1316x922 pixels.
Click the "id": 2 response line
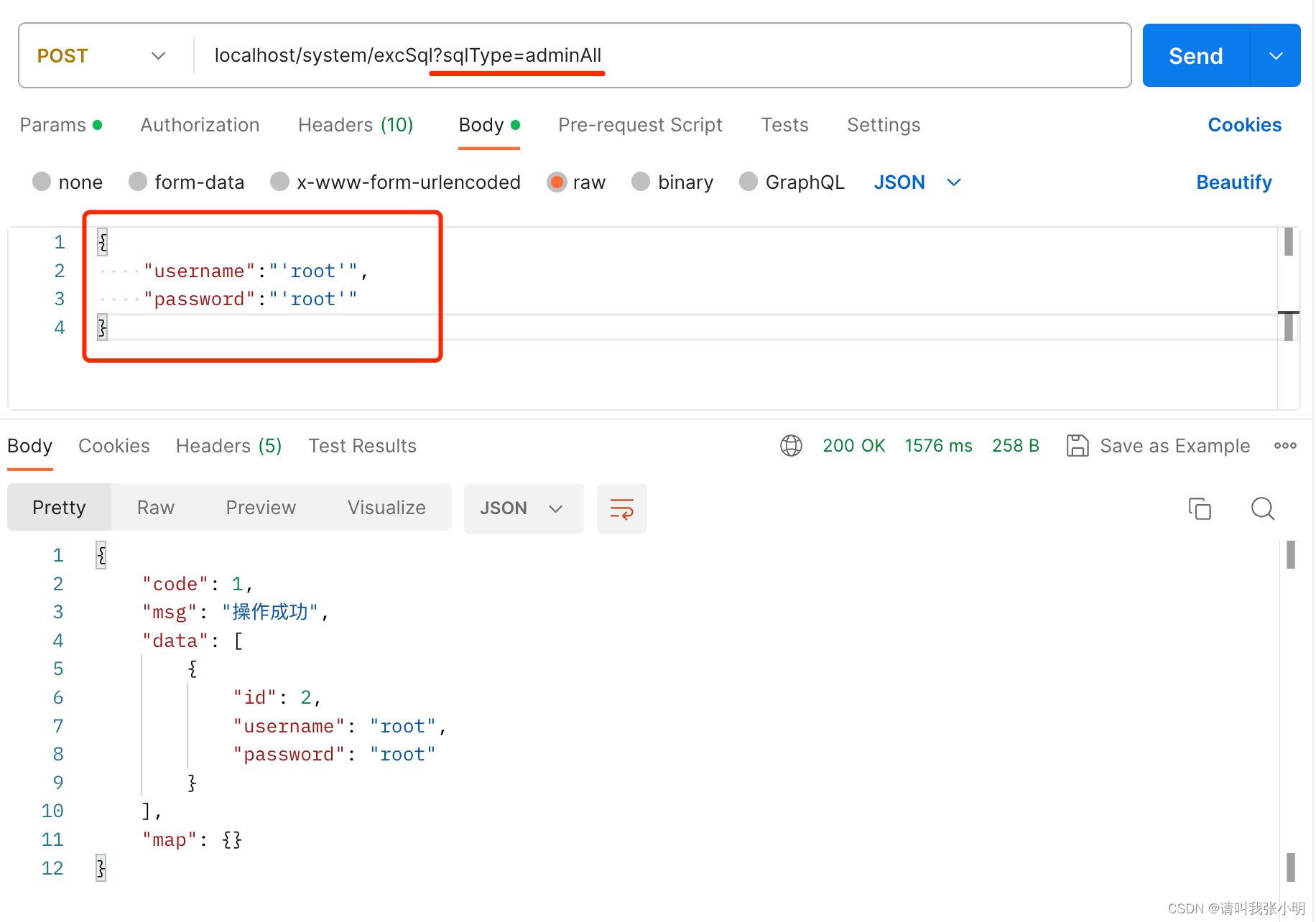(x=277, y=697)
